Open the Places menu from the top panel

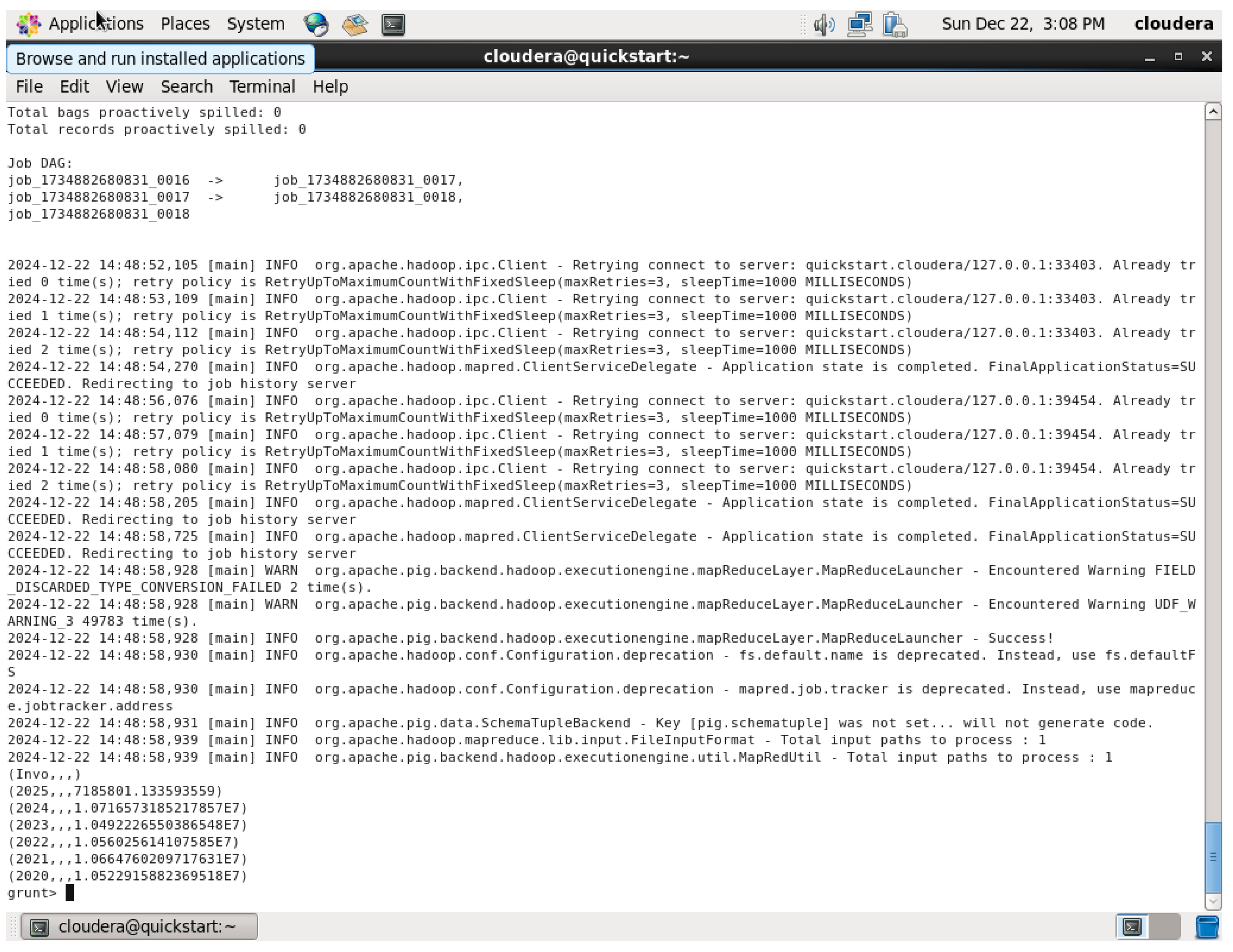pos(185,24)
